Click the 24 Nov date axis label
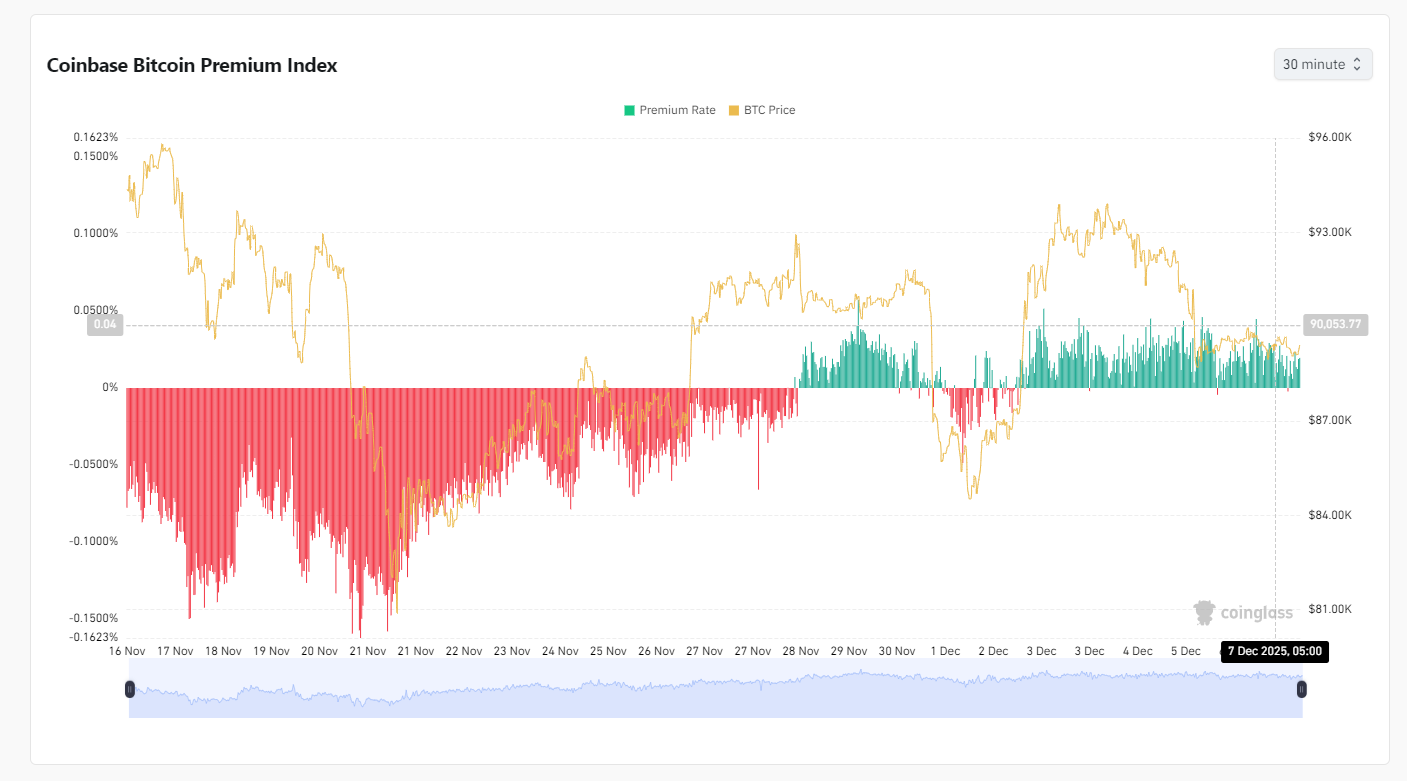 tap(560, 651)
